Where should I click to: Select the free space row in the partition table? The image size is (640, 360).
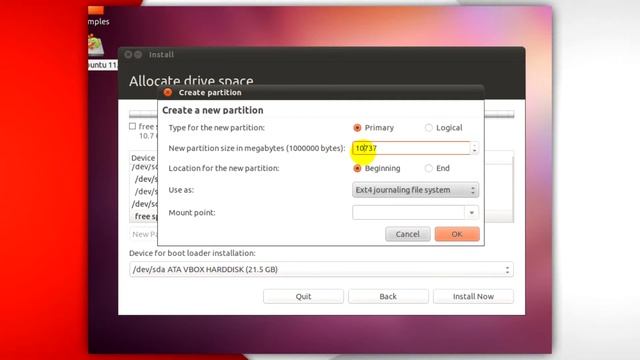click(x=145, y=216)
